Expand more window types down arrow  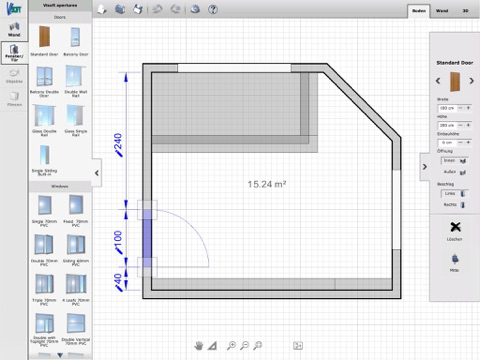pyautogui.click(x=60, y=355)
